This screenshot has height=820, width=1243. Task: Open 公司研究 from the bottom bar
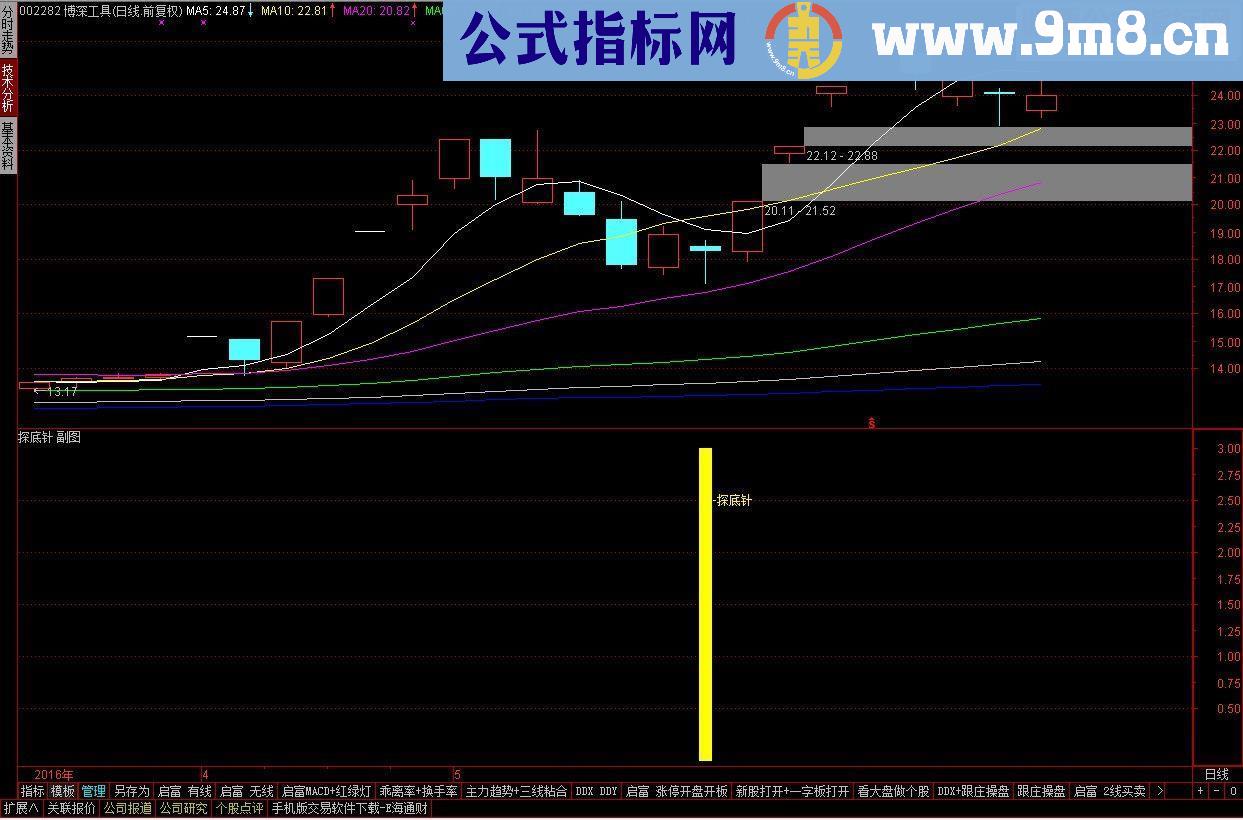coord(184,808)
